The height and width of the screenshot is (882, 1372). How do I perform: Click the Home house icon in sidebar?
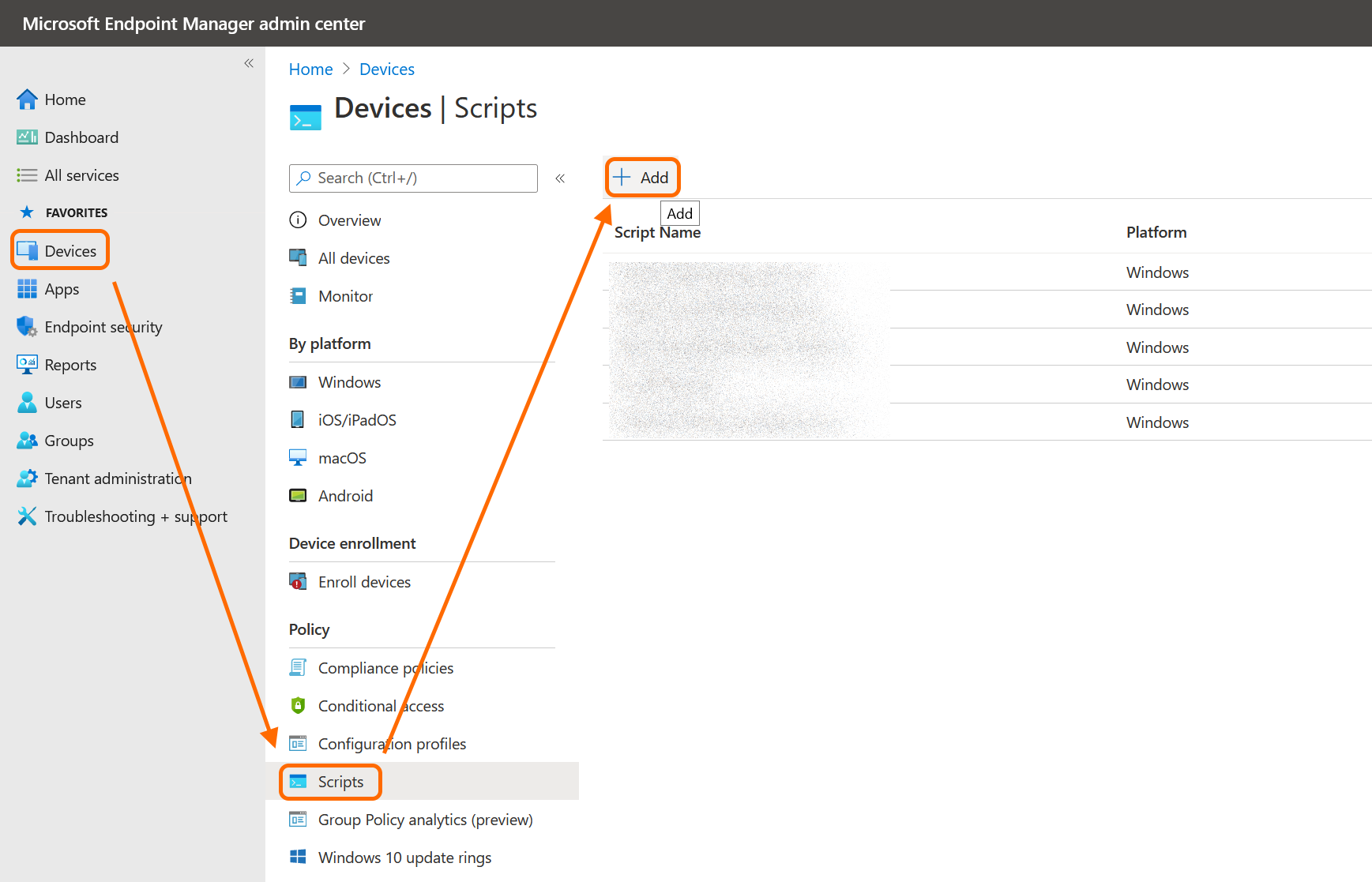27,99
